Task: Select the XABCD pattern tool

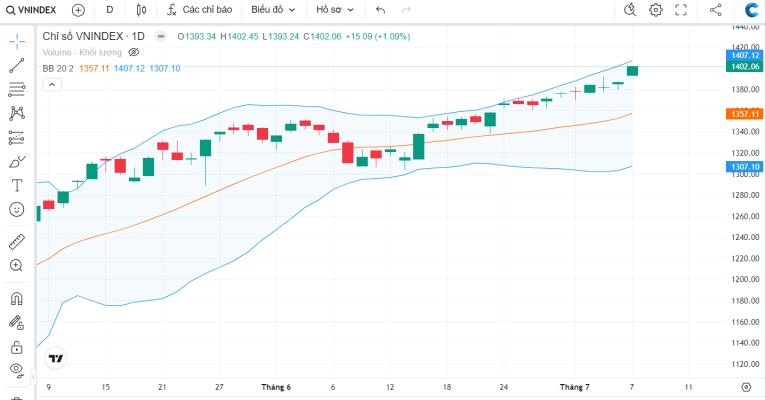Action: (x=17, y=113)
